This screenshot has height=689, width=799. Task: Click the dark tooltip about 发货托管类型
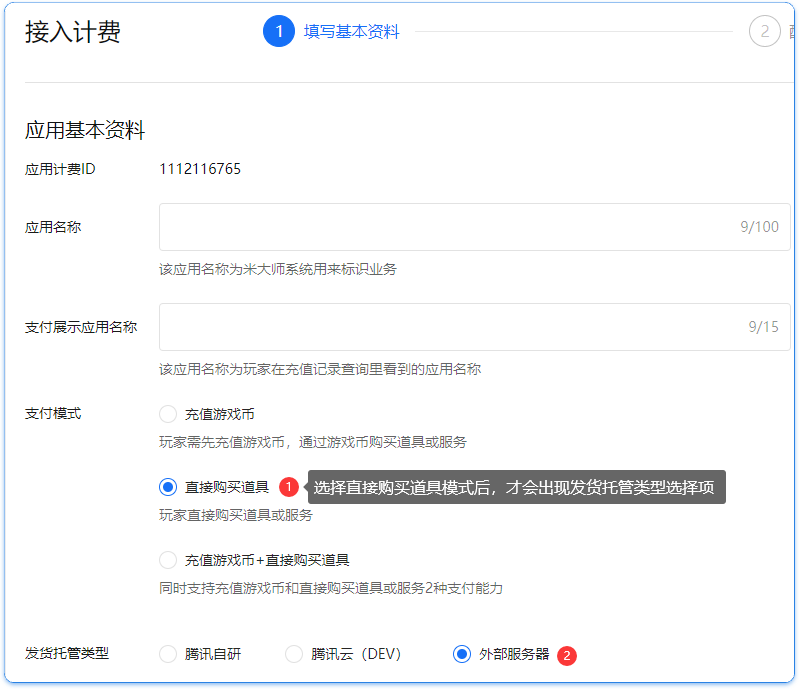click(x=515, y=487)
